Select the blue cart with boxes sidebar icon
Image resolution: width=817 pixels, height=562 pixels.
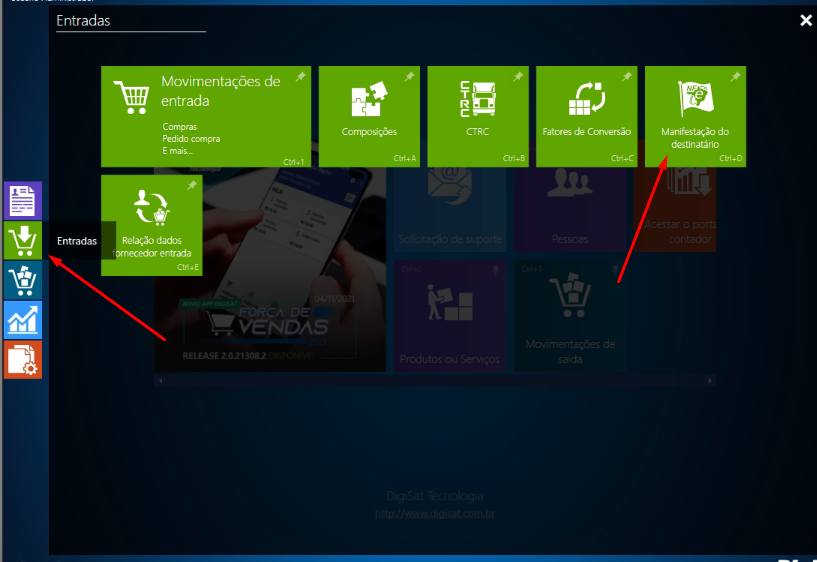[23, 280]
